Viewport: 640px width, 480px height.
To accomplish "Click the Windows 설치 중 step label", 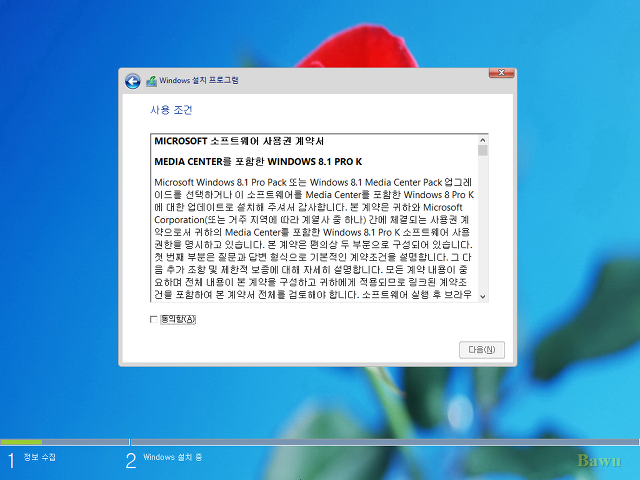I will coord(173,457).
